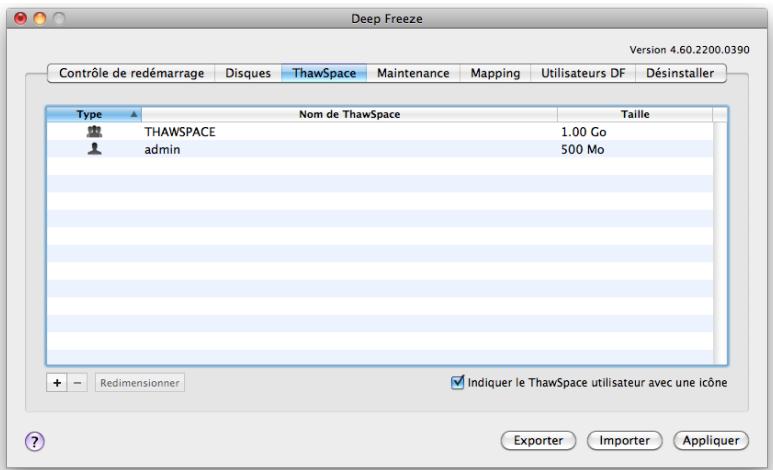773x470 pixels.
Task: Click the Type column sort arrow
Action: pyautogui.click(x=134, y=114)
